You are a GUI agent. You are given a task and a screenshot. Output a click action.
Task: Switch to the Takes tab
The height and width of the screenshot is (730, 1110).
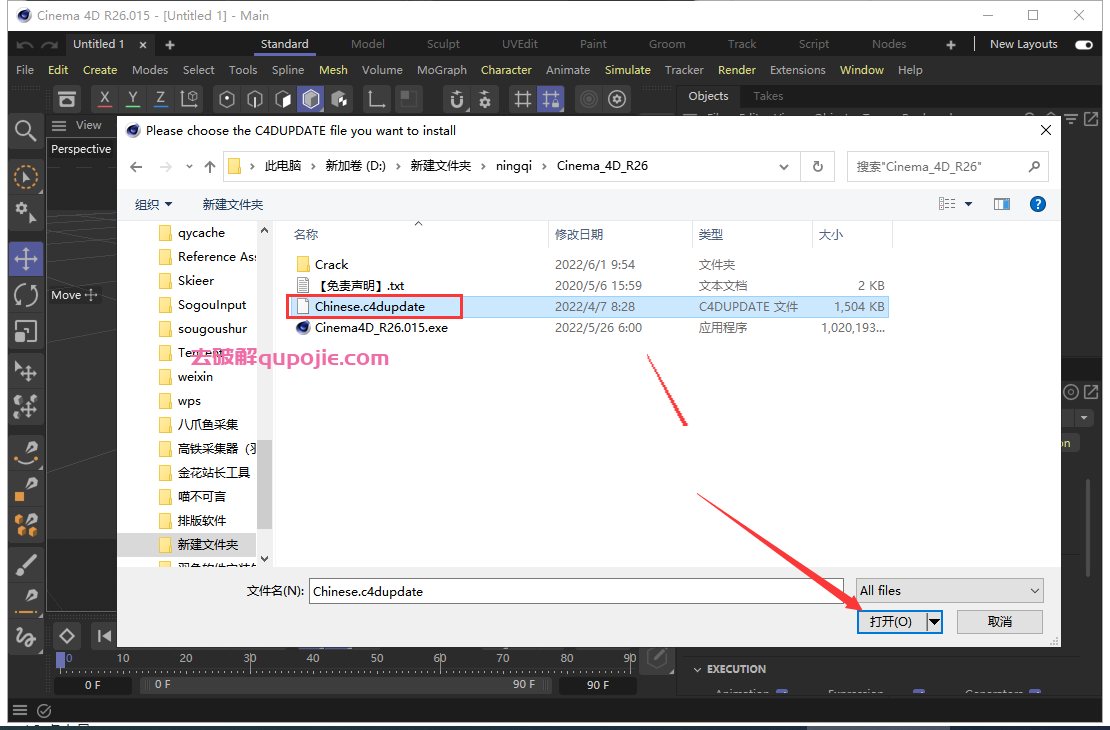(768, 96)
